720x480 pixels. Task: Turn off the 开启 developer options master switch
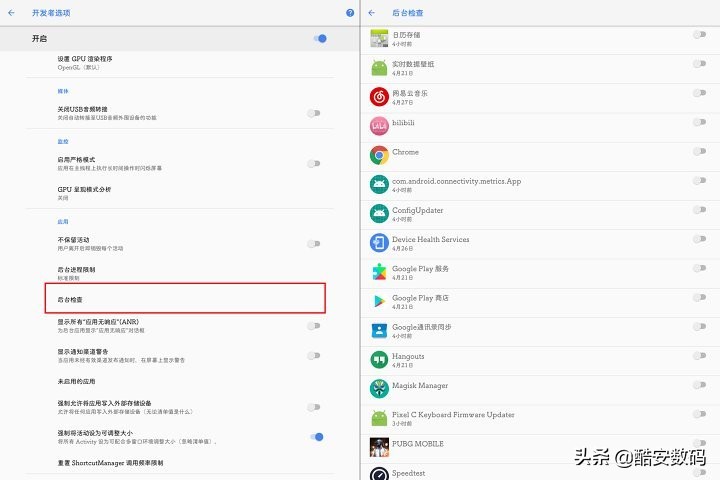(x=320, y=39)
